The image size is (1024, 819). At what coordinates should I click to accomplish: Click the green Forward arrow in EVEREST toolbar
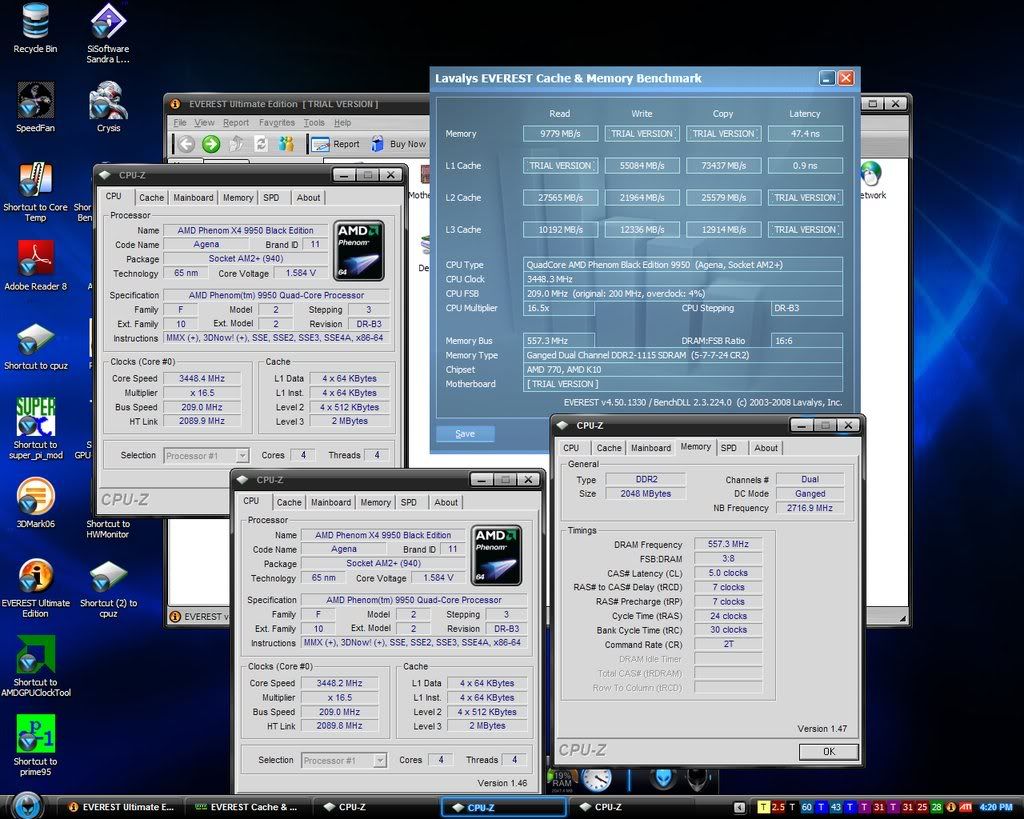coord(211,144)
